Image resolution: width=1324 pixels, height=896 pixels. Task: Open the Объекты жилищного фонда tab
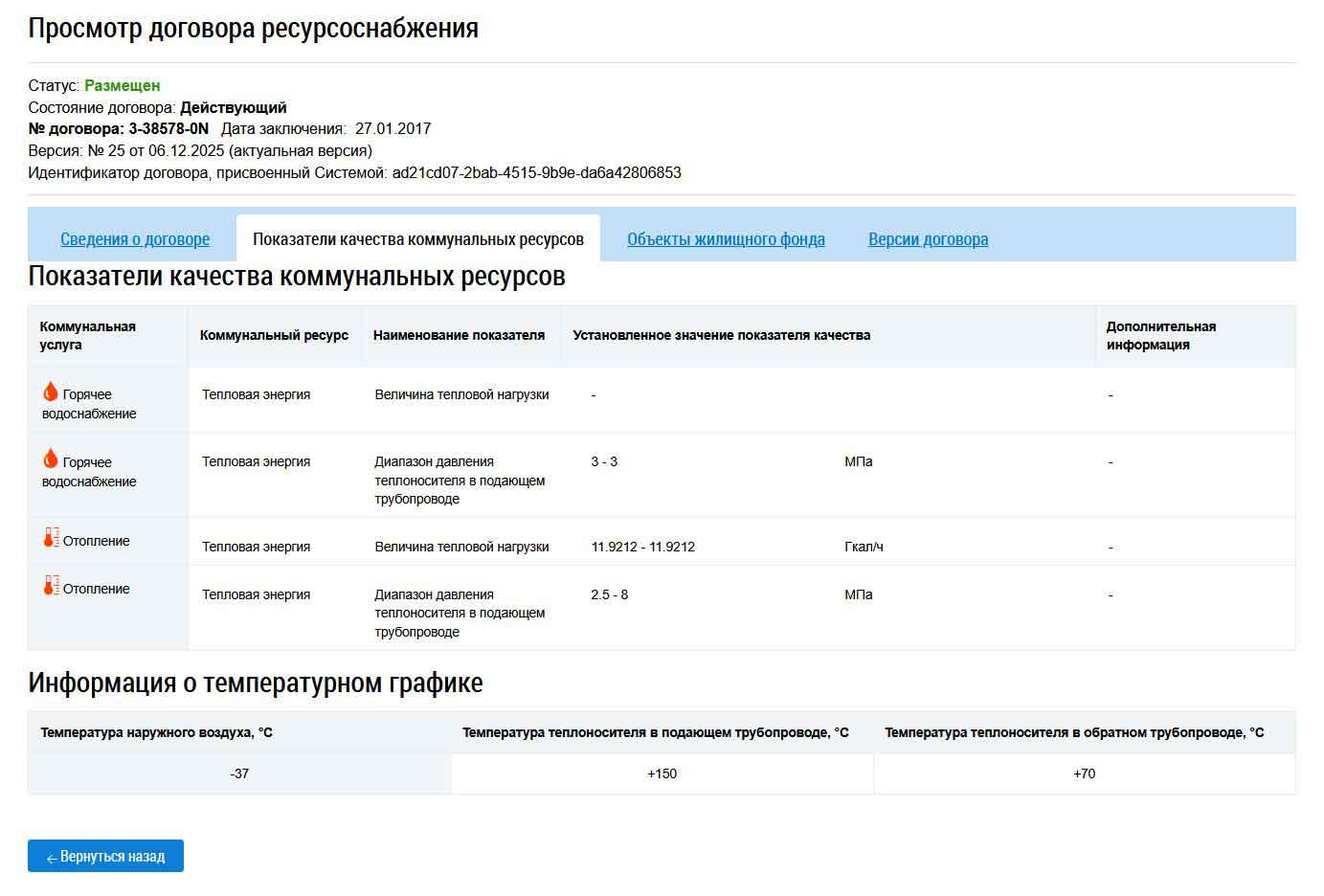coord(726,238)
